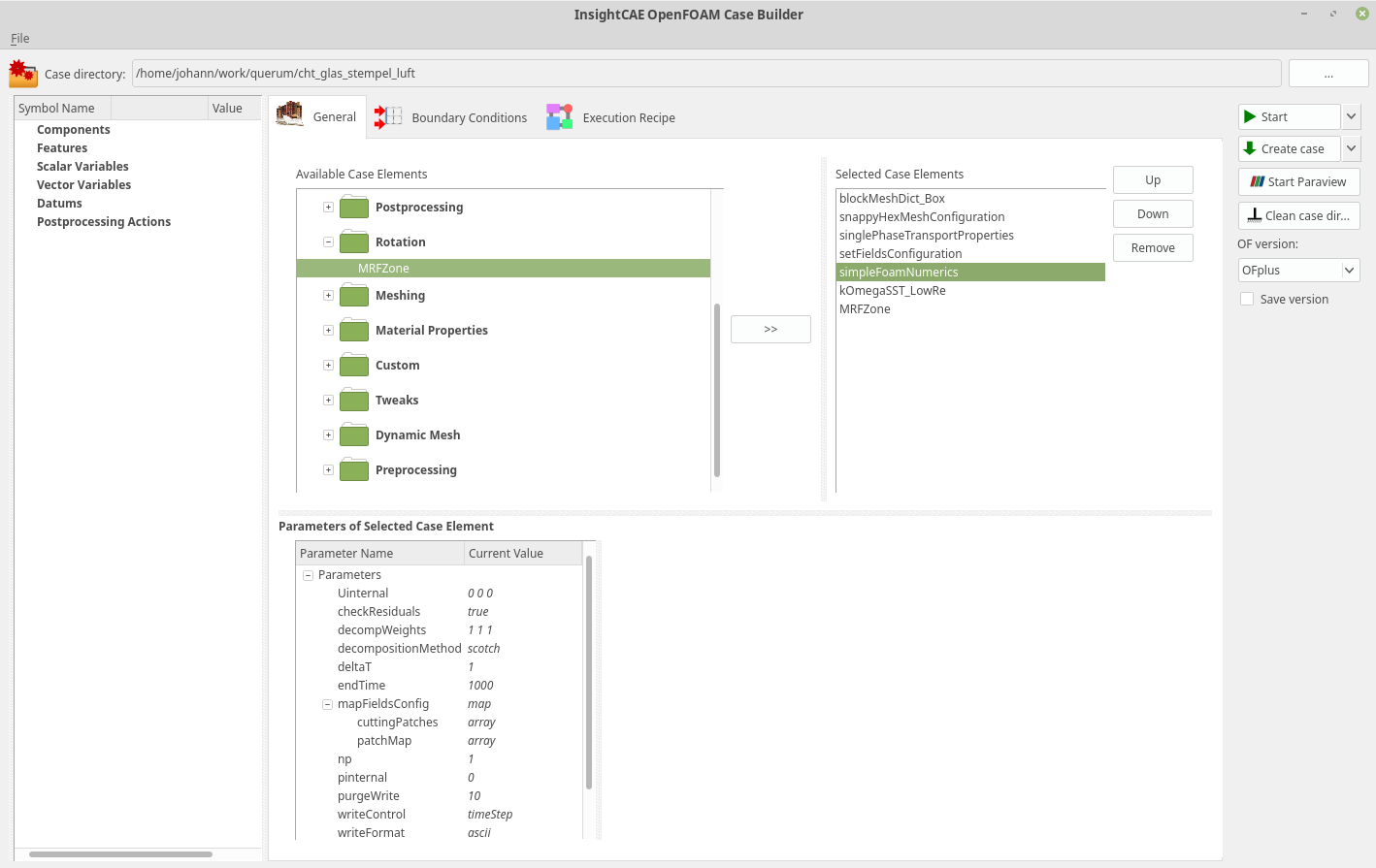Click the Dynamic Mesh folder icon
Screen dimensions: 1376x868
[x=354, y=434]
